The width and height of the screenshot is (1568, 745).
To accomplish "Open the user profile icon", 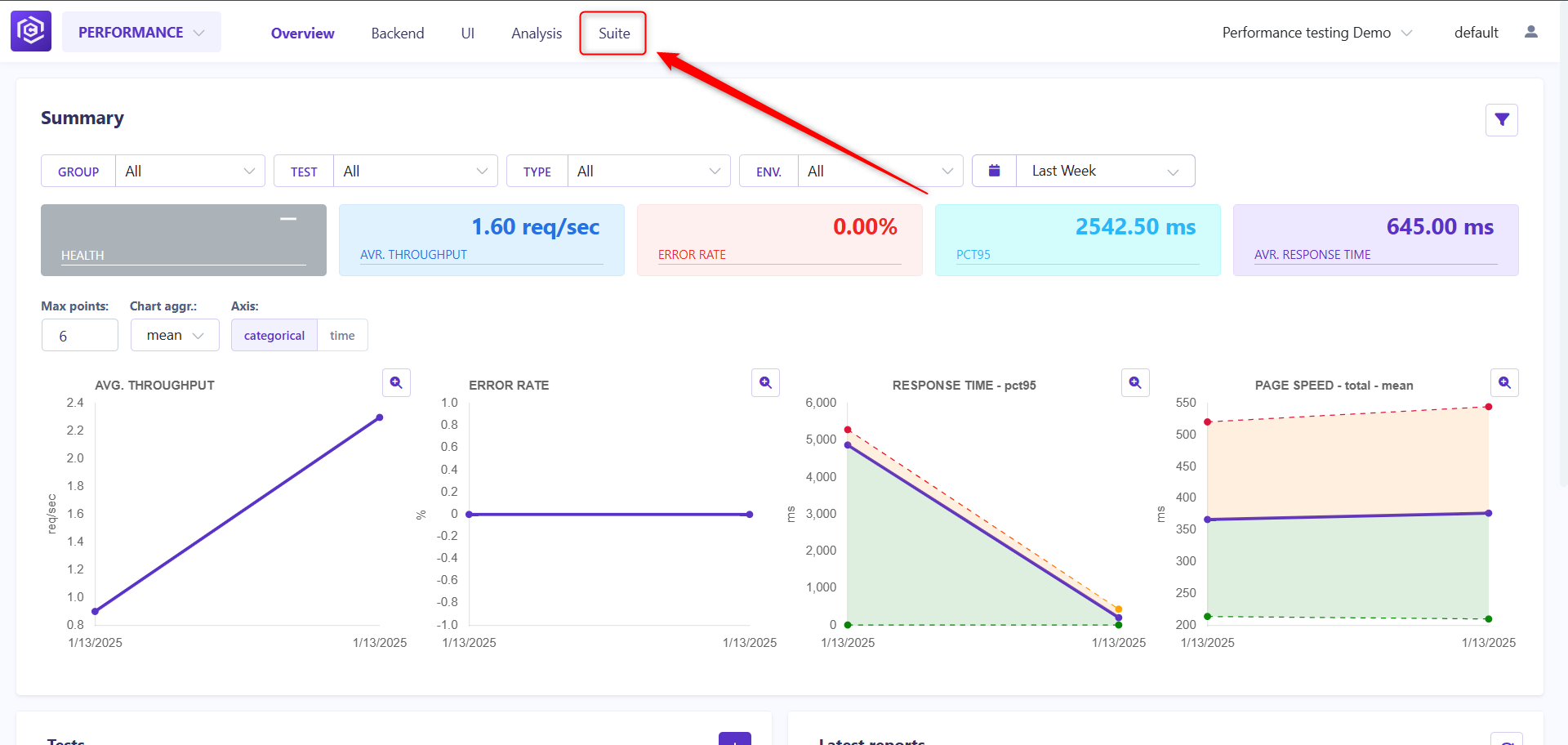I will pos(1531,32).
